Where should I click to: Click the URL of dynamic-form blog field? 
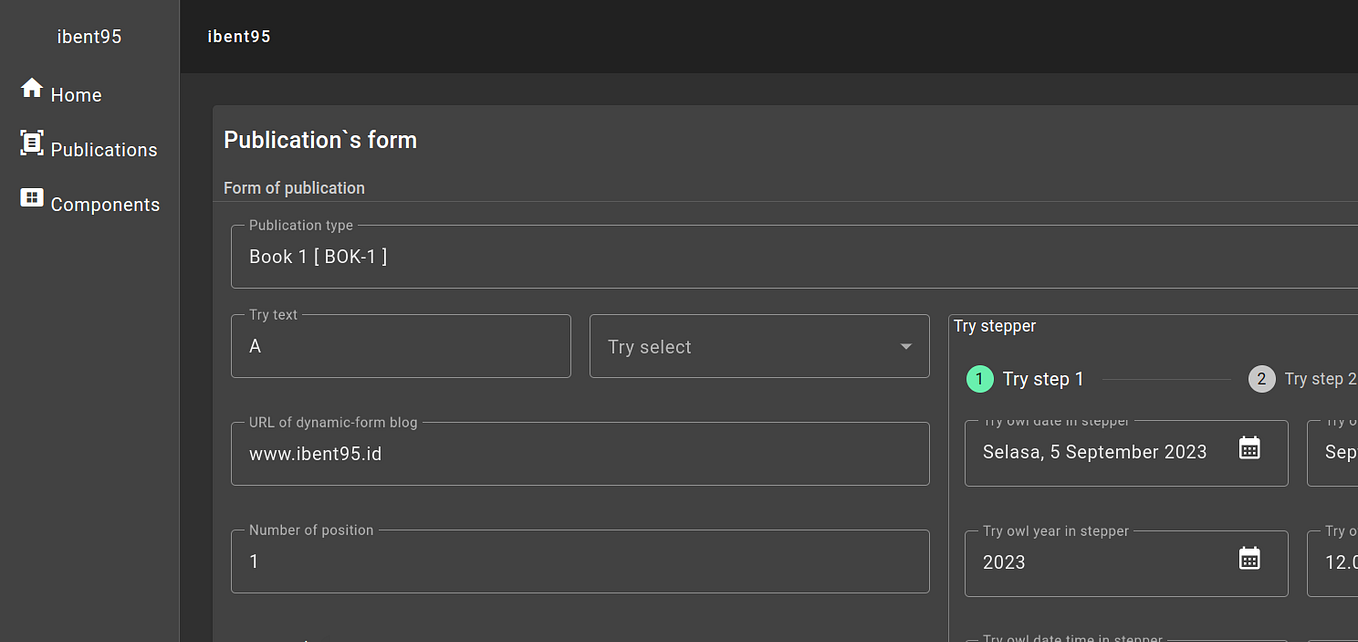(x=580, y=454)
